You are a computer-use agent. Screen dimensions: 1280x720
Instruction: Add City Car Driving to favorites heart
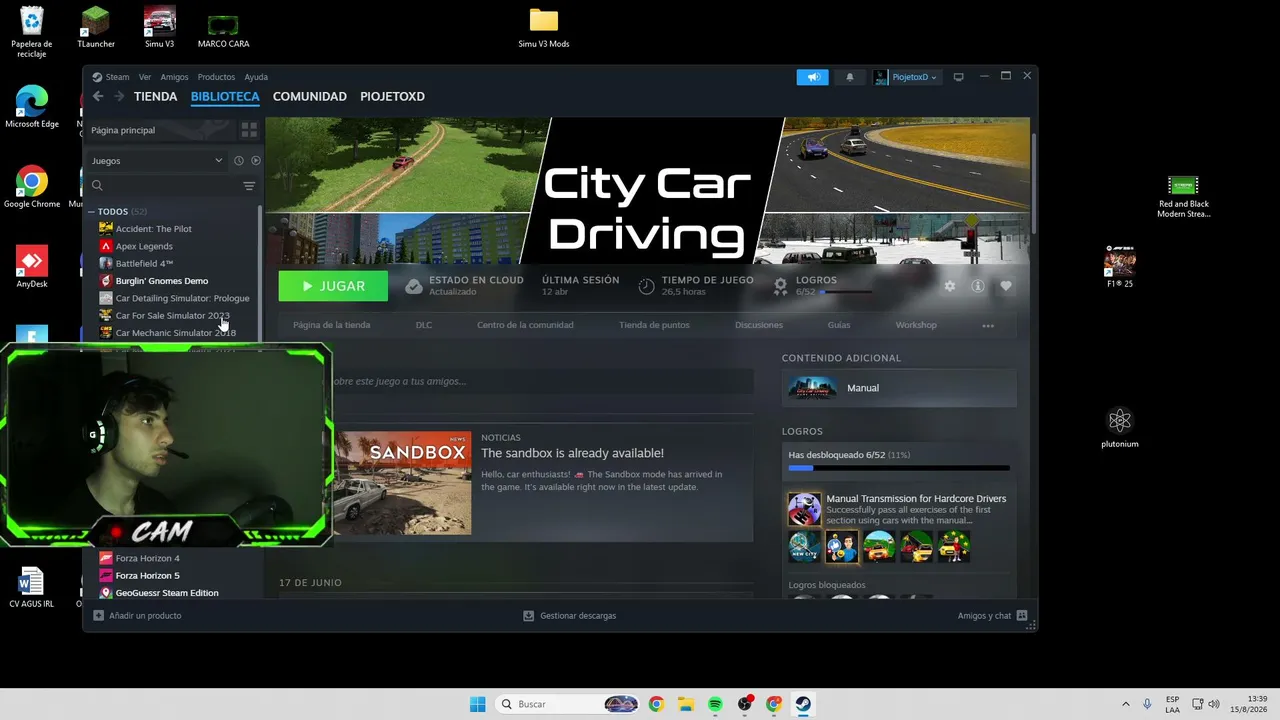(x=1006, y=286)
